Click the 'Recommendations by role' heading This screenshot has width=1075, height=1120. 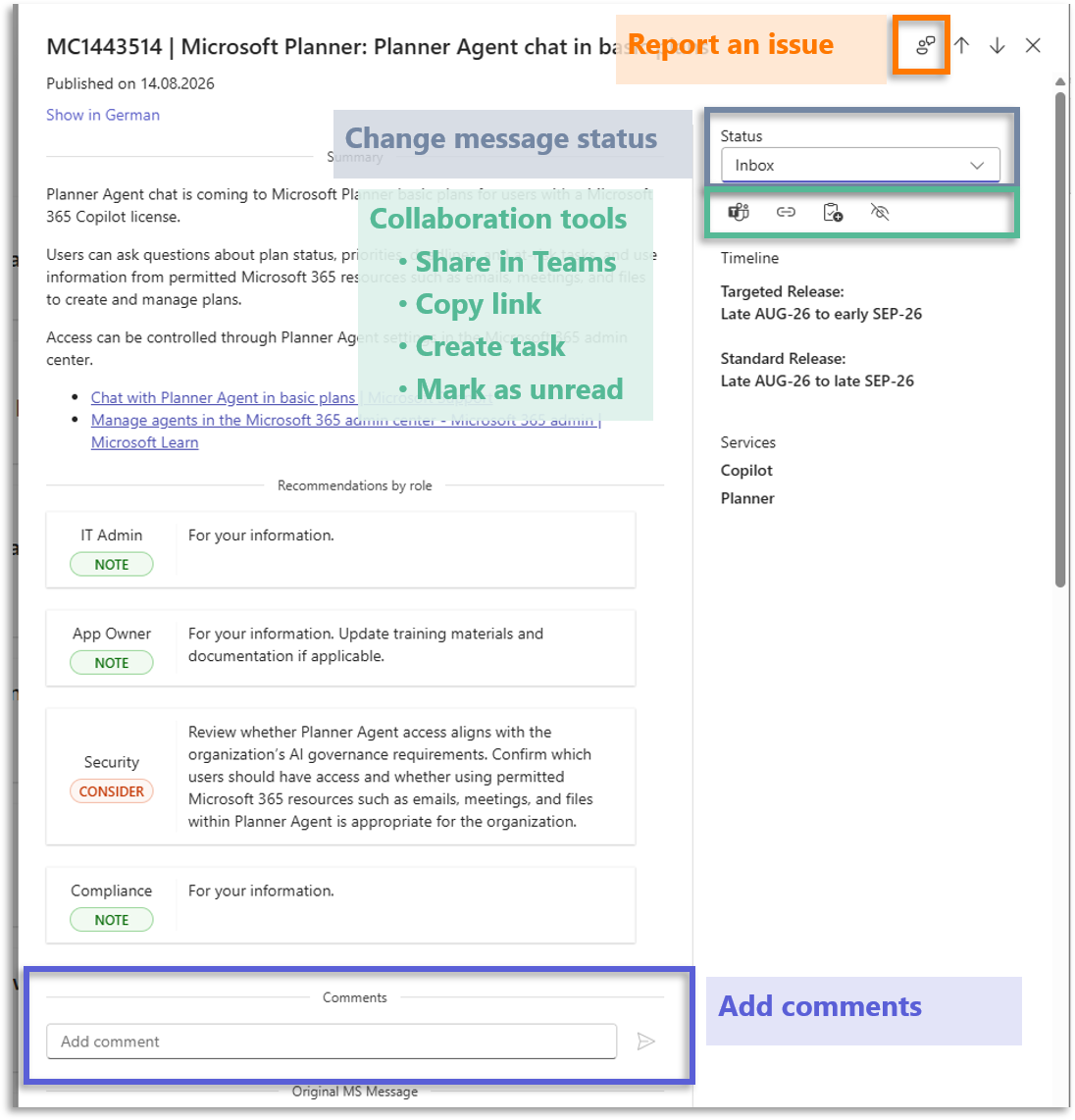[354, 485]
